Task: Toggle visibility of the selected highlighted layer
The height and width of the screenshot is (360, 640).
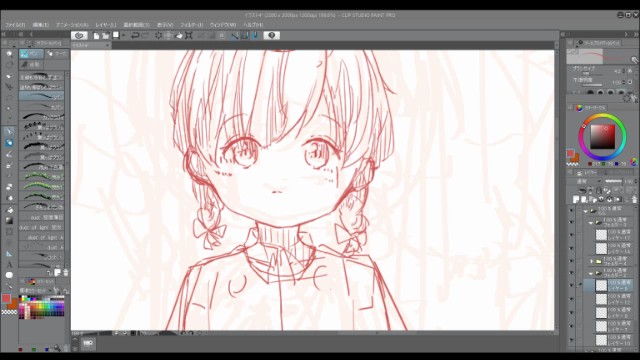Action: [x=571, y=286]
